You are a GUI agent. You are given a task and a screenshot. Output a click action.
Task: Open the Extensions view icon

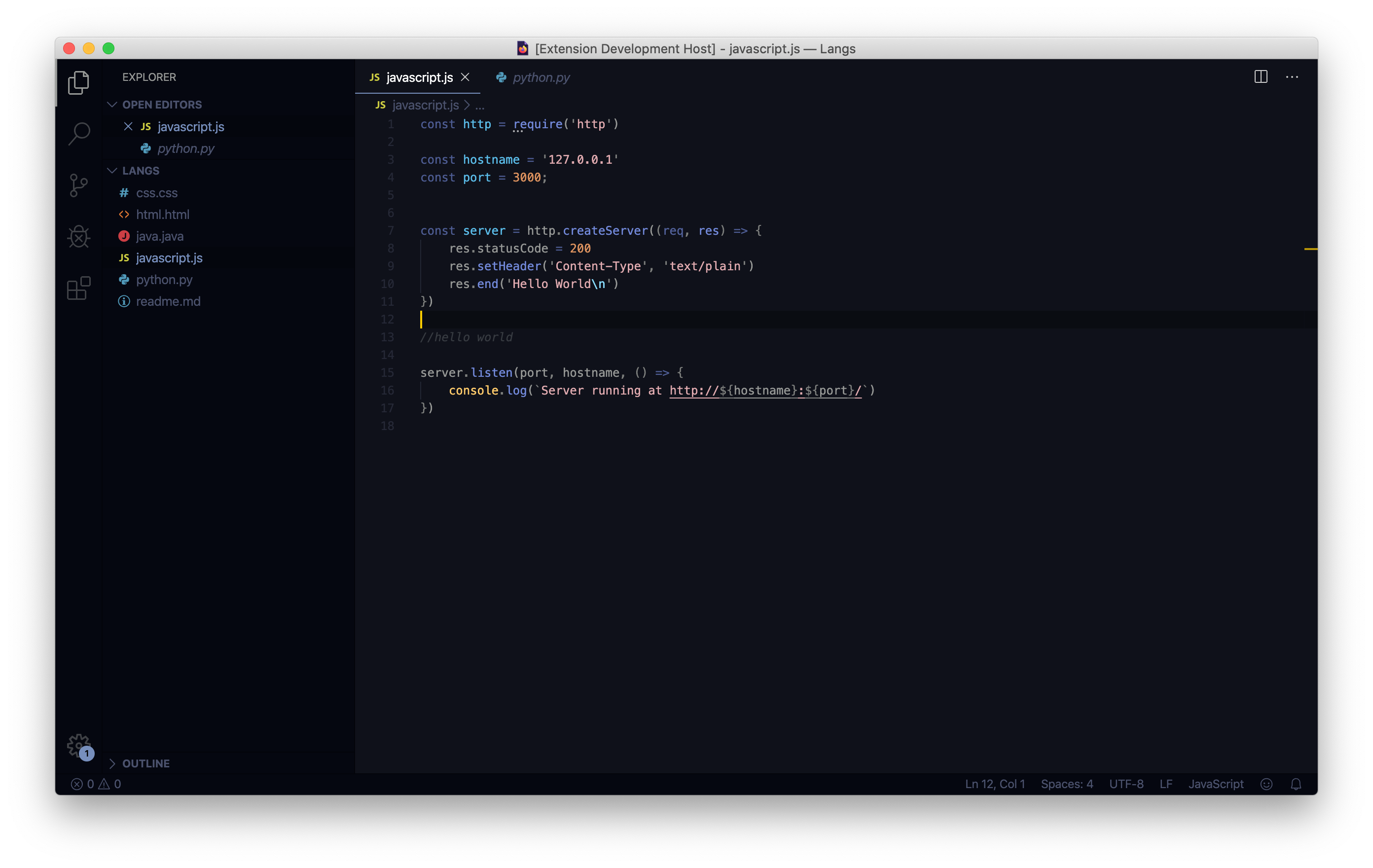79,288
